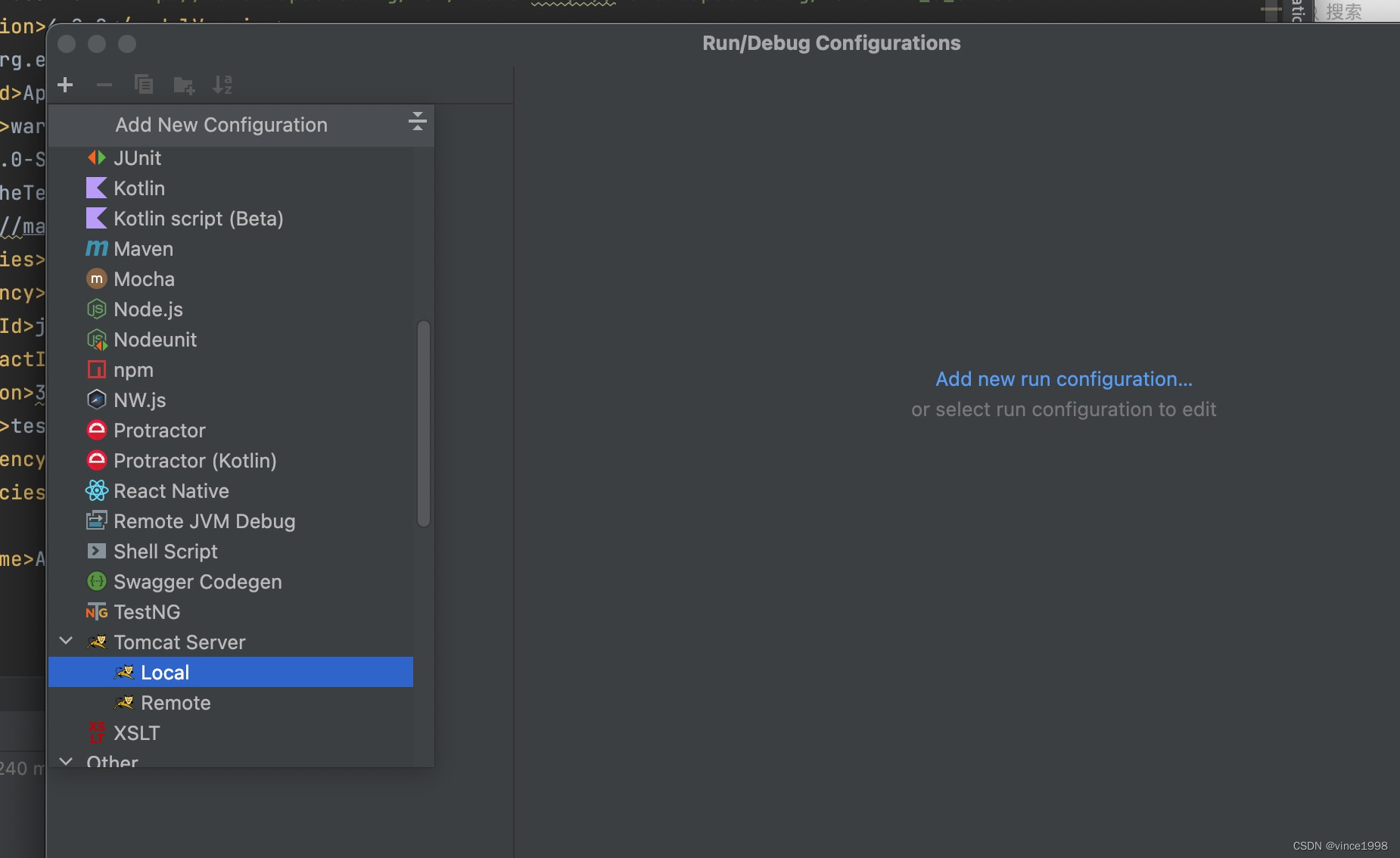The width and height of the screenshot is (1400, 858).
Task: Click the NW.js list entry text
Action: (140, 399)
